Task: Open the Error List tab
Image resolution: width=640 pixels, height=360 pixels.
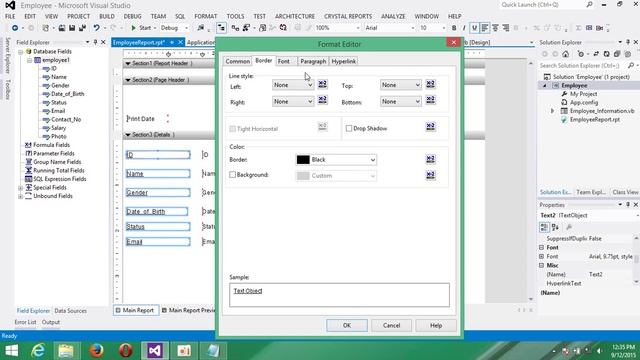Action: pos(25,322)
